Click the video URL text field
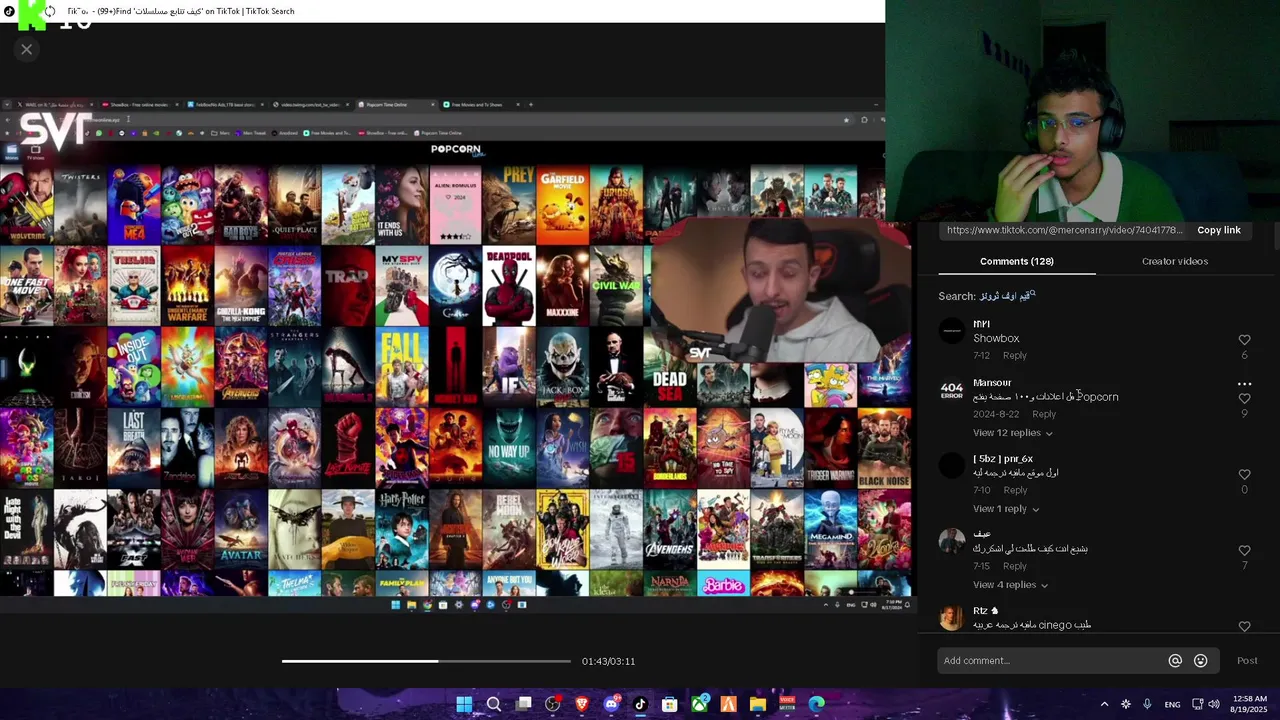The width and height of the screenshot is (1280, 720). [x=1064, y=230]
